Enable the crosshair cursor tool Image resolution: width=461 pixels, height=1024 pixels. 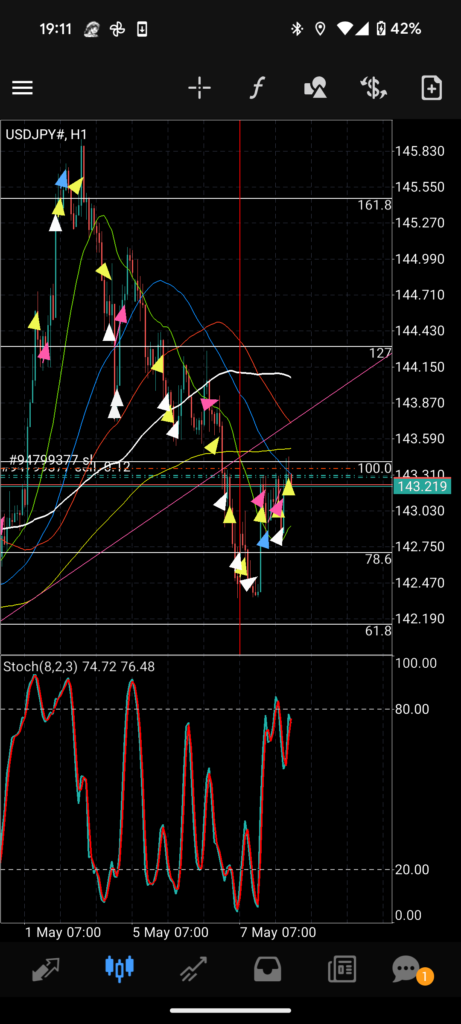coord(199,88)
